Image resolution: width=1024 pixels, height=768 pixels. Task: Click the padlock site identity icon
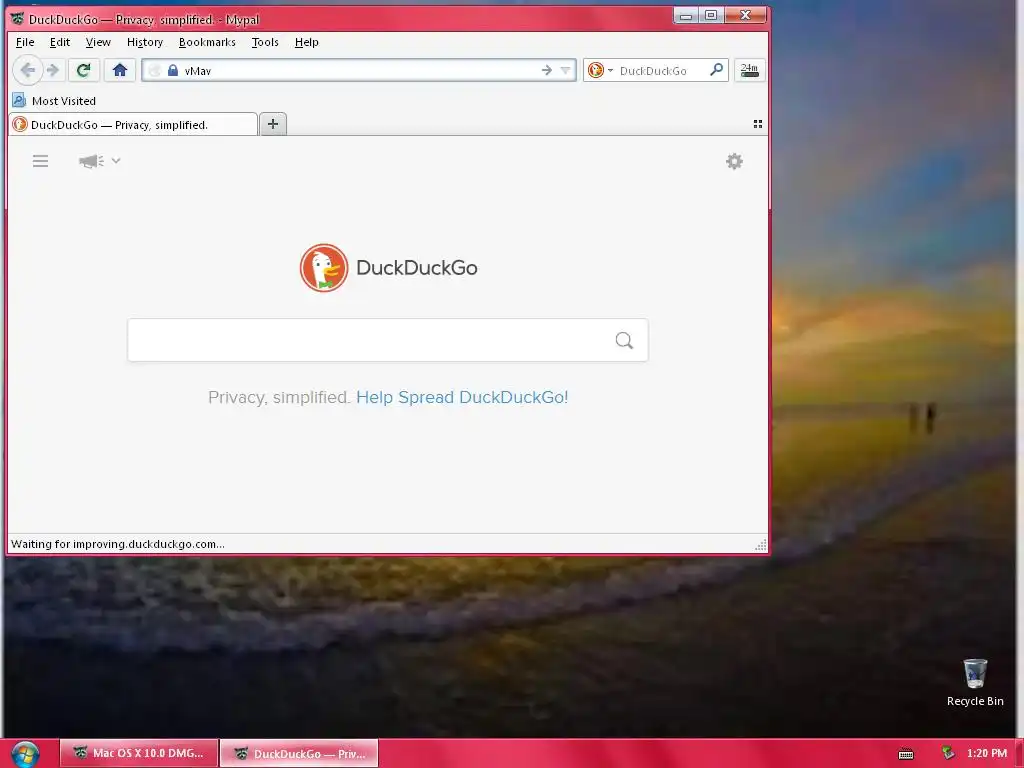(x=172, y=71)
